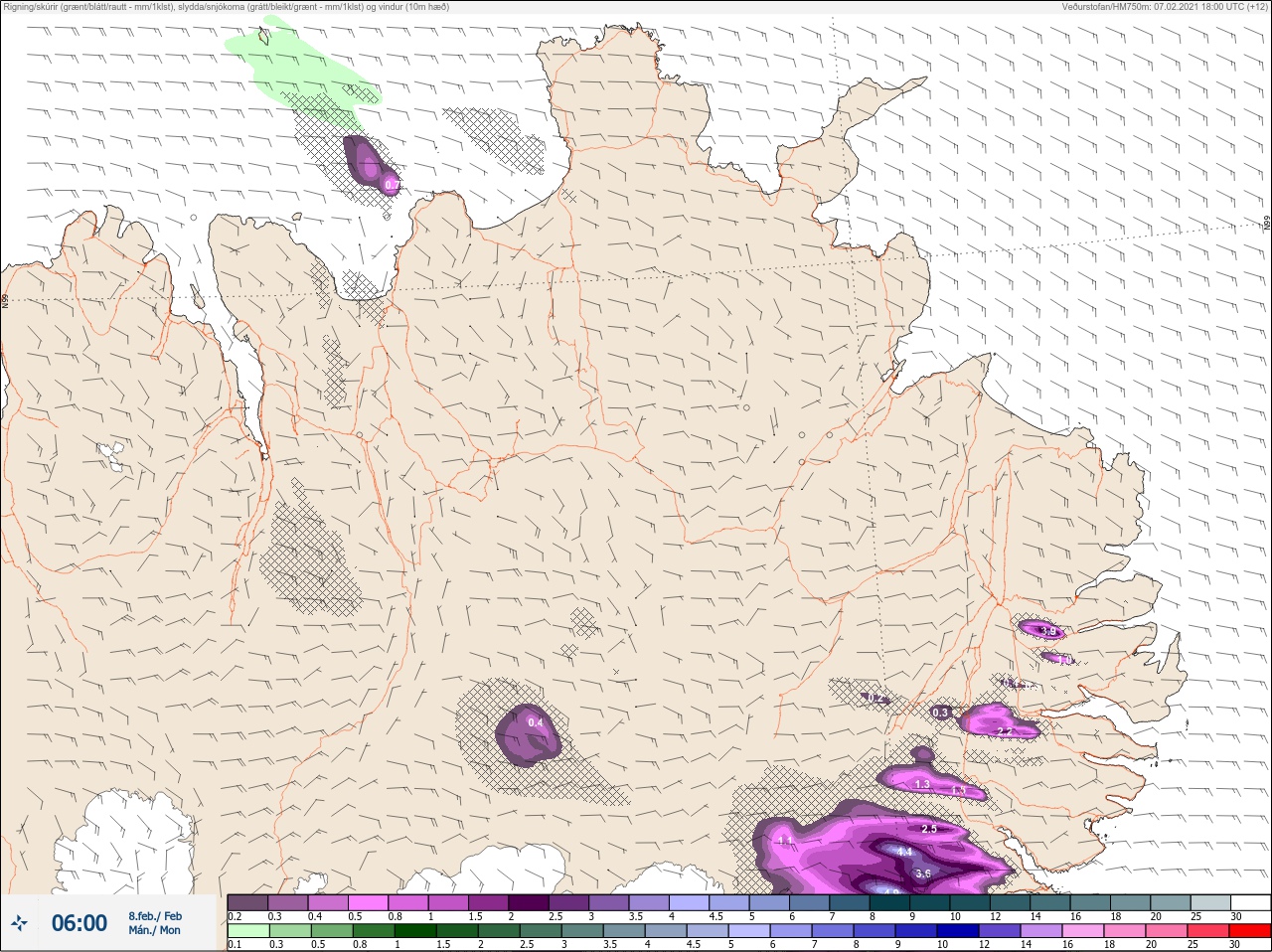Click the 0.3 precipitation blob label
Screen dimensions: 1272x952
click(941, 713)
